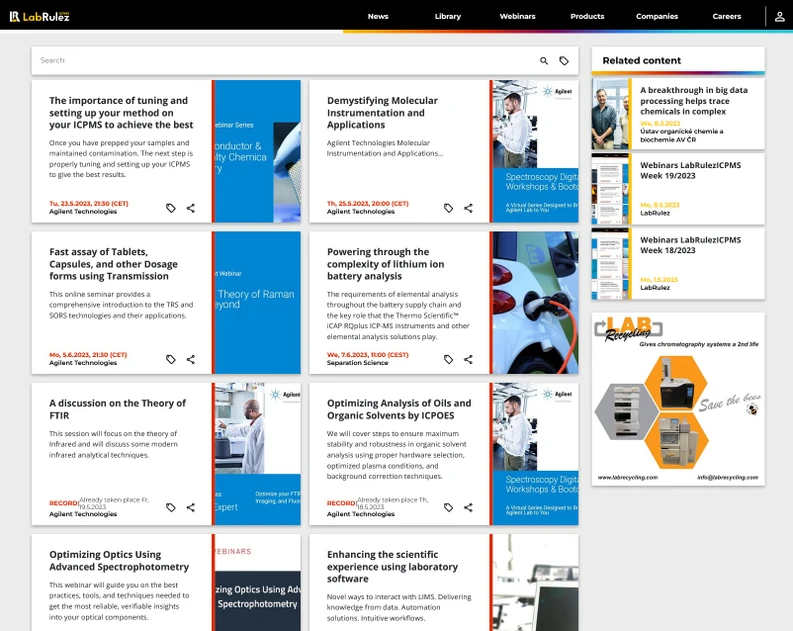Click tag icon on Demystifying Molecular Instrumentation card
Viewport: 793px width, 631px height.
coord(449,208)
